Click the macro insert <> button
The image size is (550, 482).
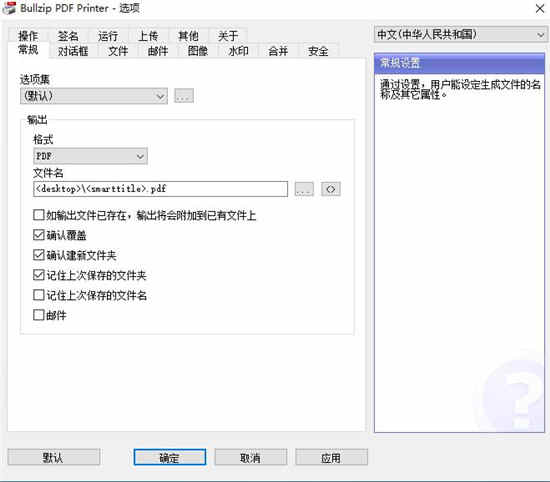(331, 189)
